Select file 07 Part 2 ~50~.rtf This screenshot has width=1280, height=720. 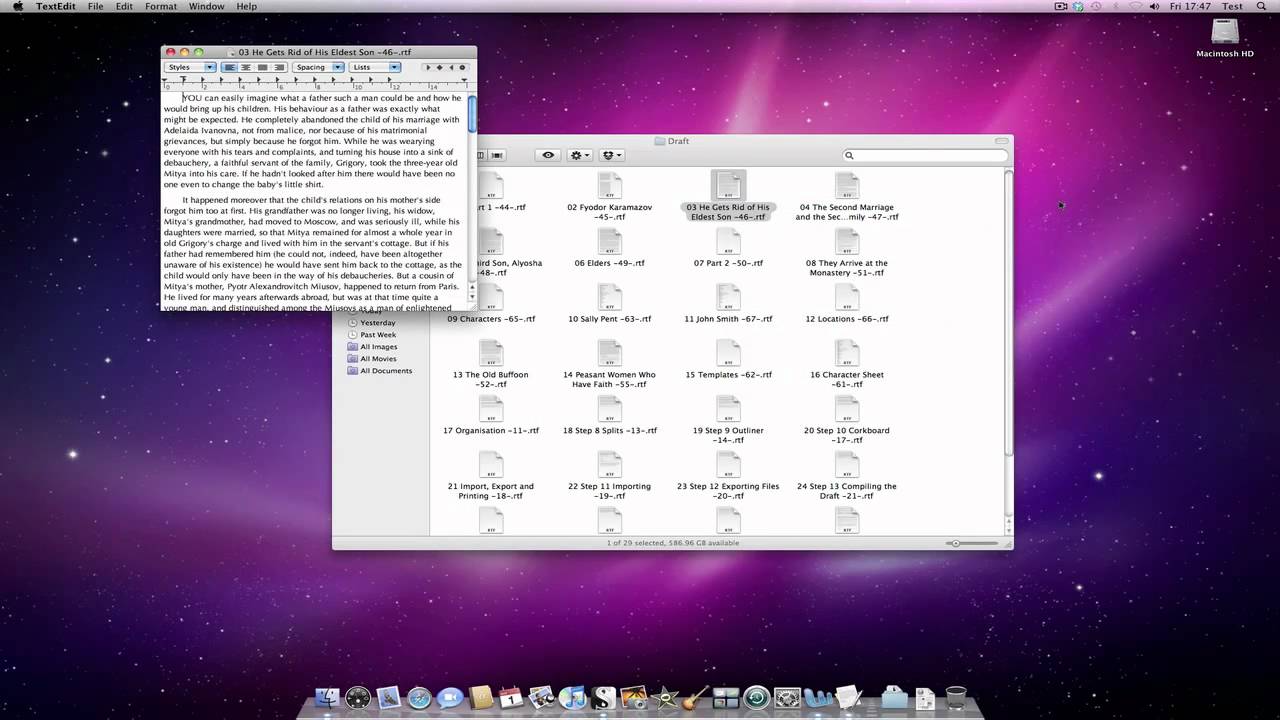(728, 248)
